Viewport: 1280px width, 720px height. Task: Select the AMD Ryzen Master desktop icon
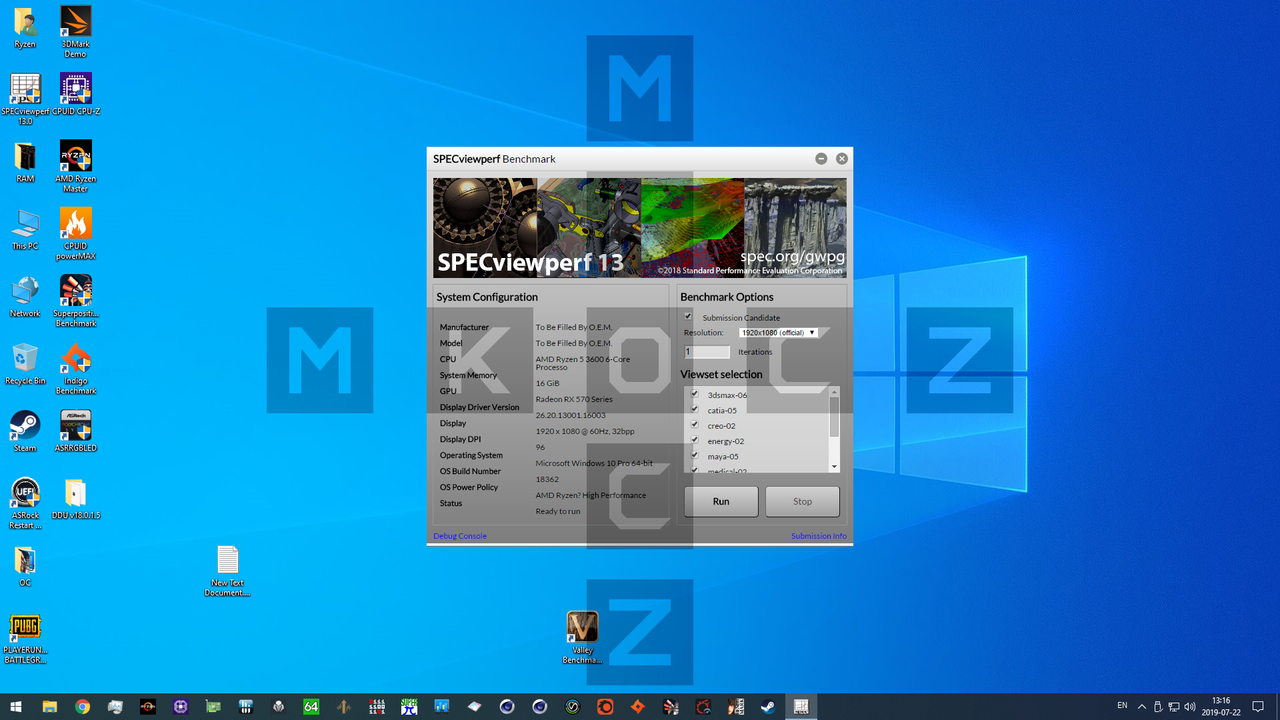point(75,166)
